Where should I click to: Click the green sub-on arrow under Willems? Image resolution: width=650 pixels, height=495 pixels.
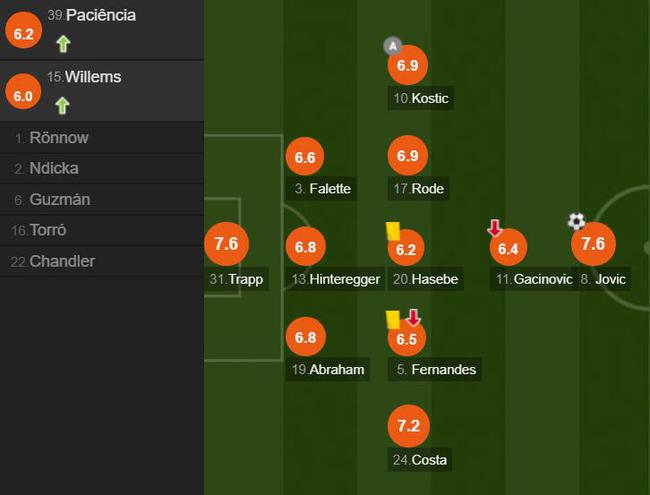point(63,106)
